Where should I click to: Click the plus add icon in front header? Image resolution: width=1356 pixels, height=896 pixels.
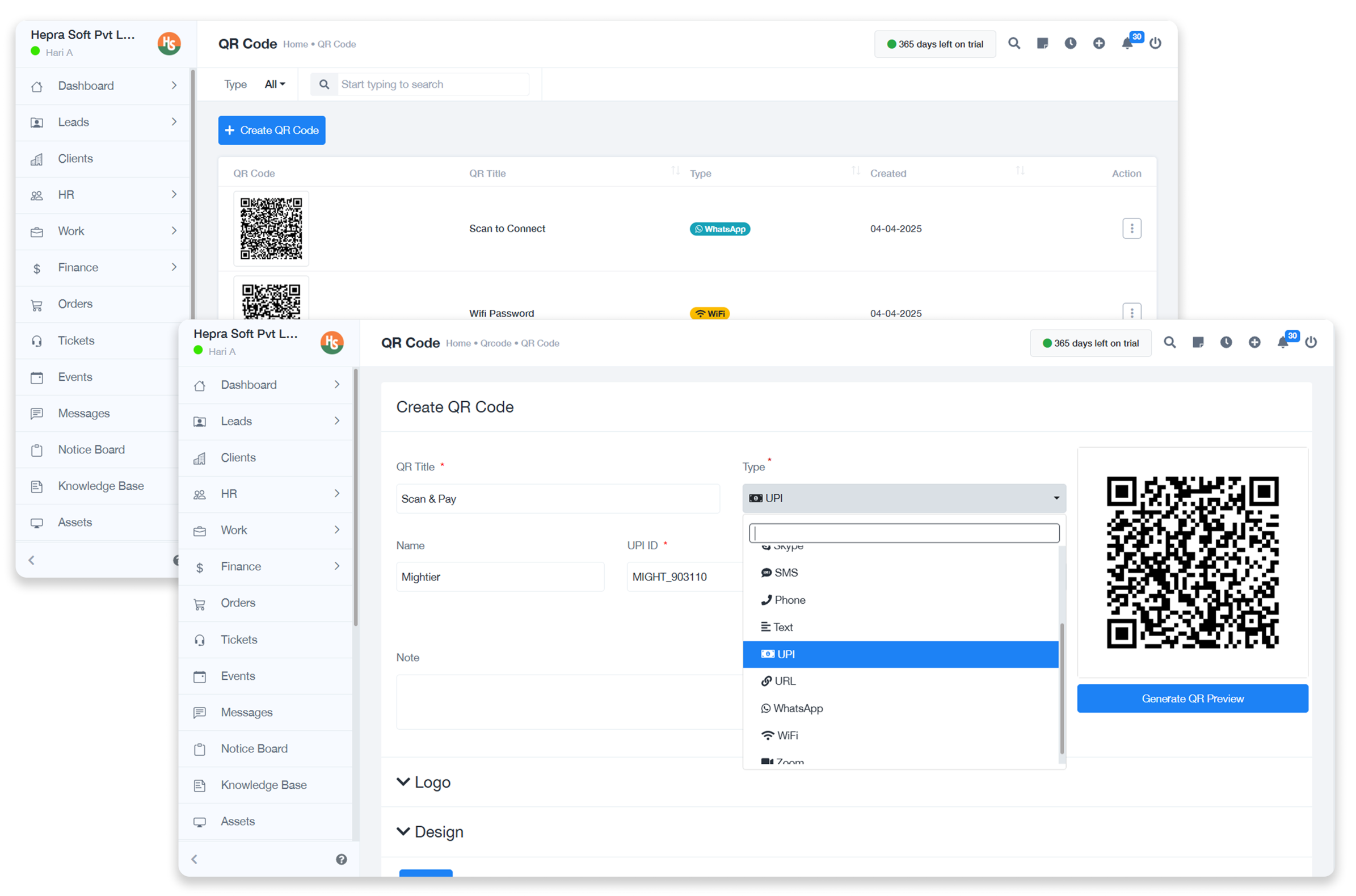point(1254,342)
